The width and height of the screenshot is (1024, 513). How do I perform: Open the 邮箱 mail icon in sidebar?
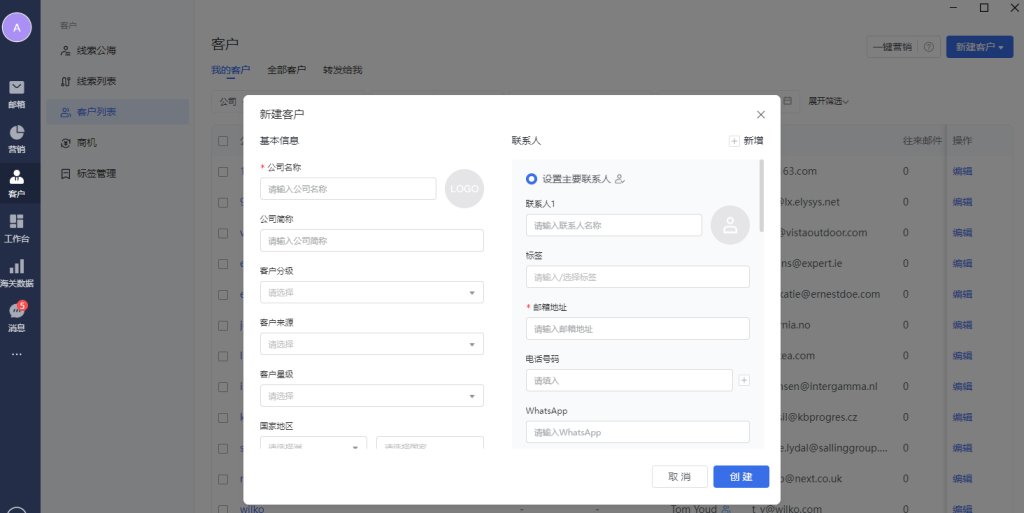click(x=17, y=92)
